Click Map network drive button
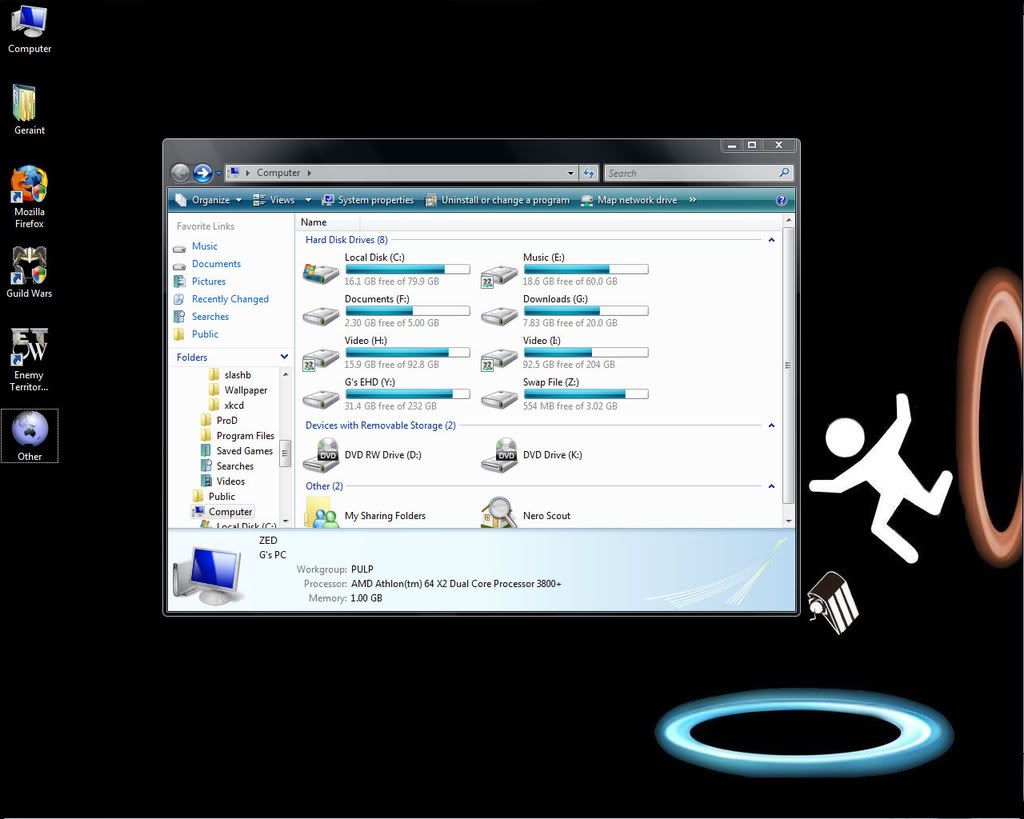The width and height of the screenshot is (1024, 819). 629,200
